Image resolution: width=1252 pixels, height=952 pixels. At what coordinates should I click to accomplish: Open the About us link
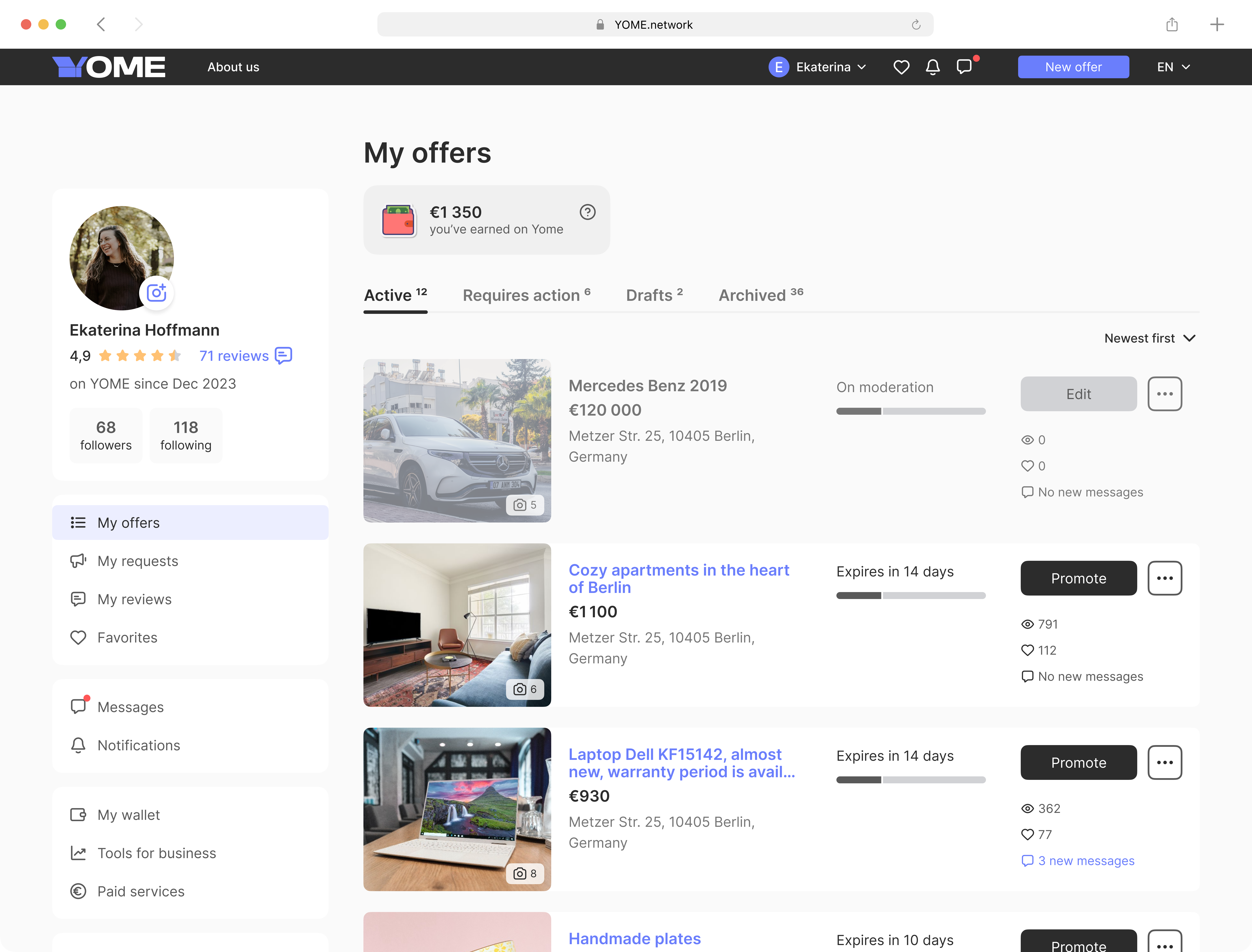coord(233,67)
